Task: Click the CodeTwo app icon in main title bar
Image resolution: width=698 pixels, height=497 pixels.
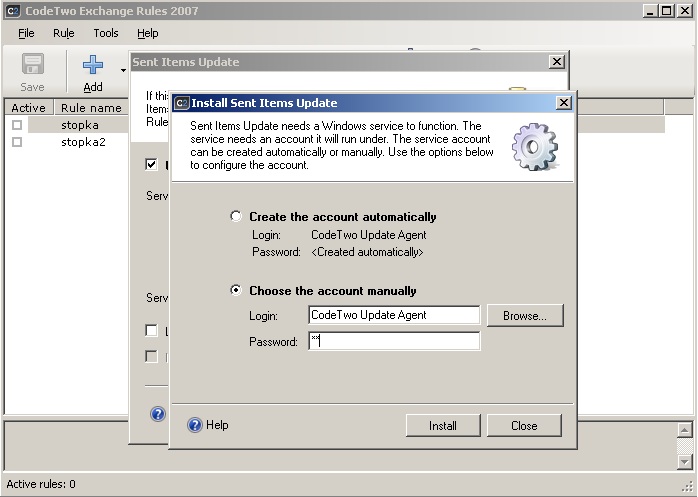Action: coord(13,11)
